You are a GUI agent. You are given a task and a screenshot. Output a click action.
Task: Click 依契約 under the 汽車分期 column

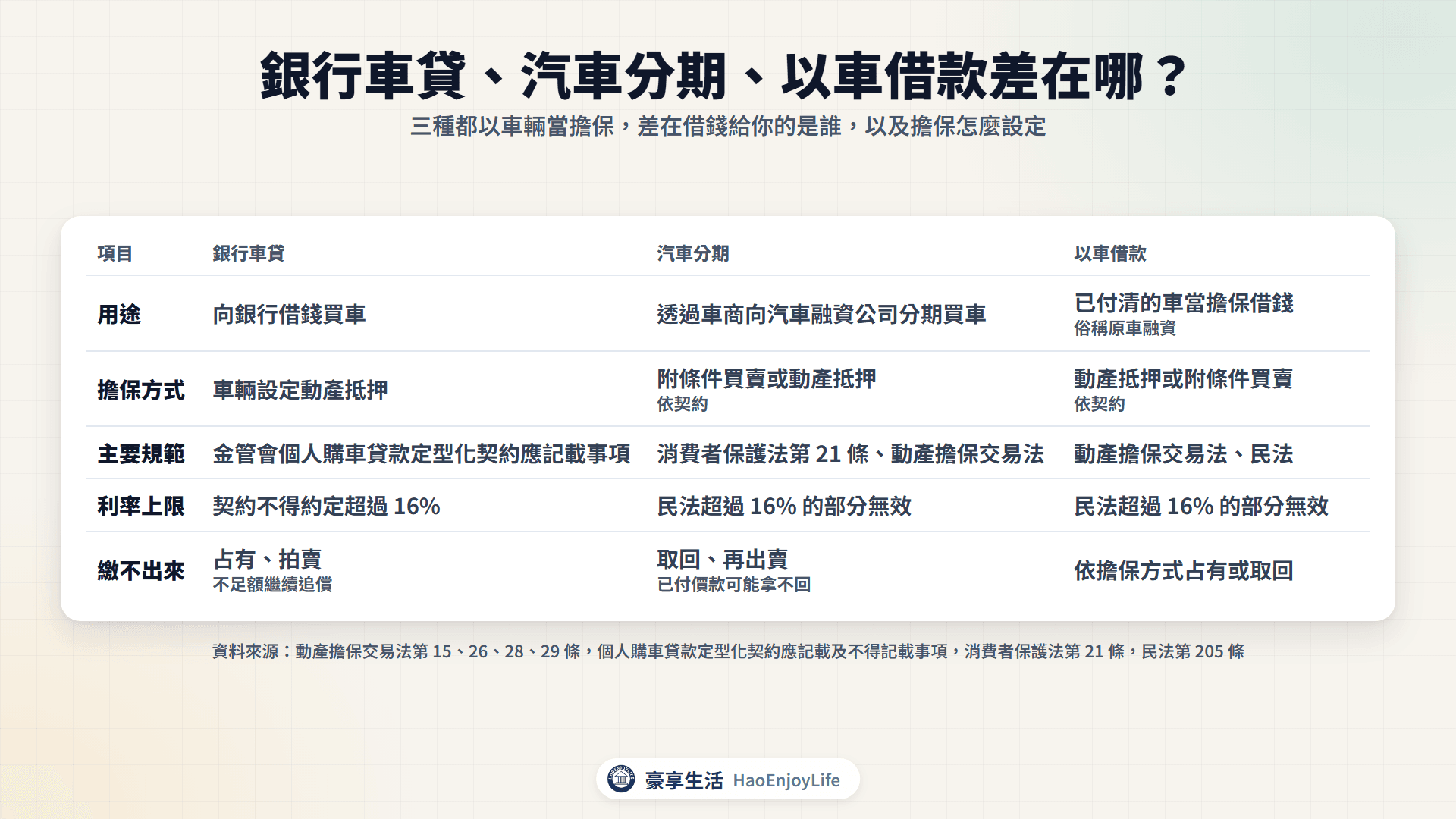[x=682, y=404]
